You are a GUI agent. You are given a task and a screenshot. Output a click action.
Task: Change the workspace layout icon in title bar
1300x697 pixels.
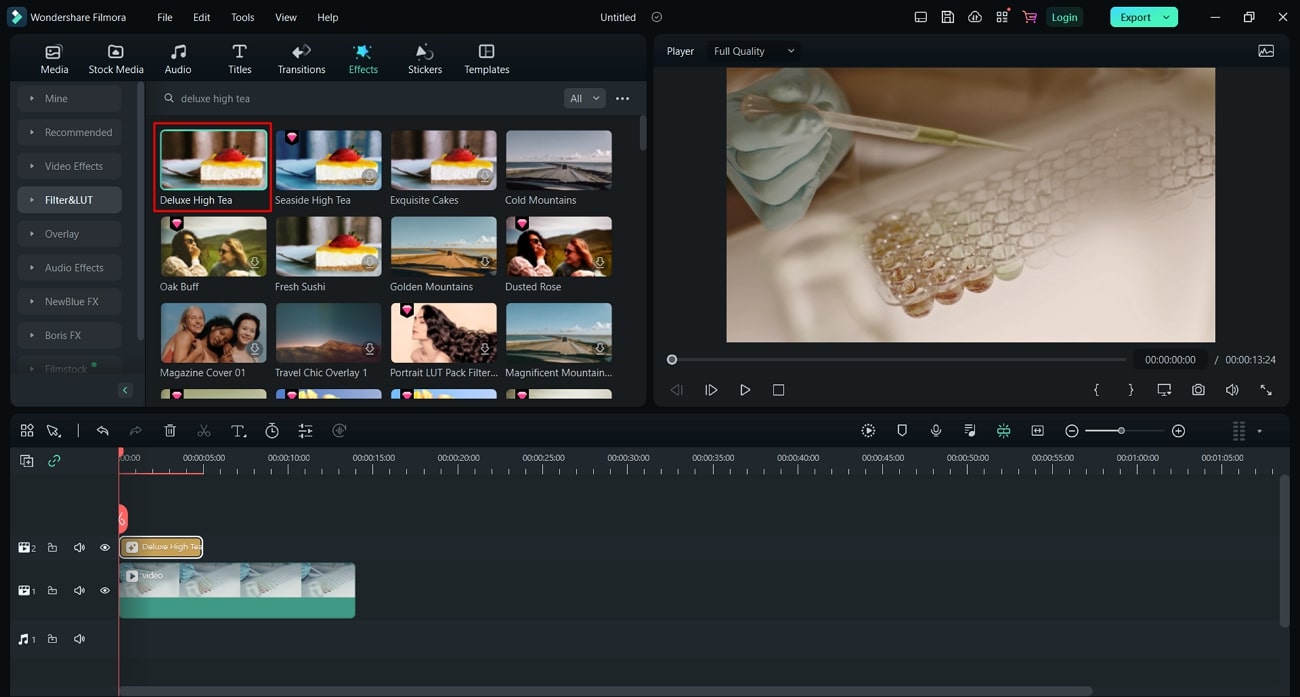click(x=921, y=17)
